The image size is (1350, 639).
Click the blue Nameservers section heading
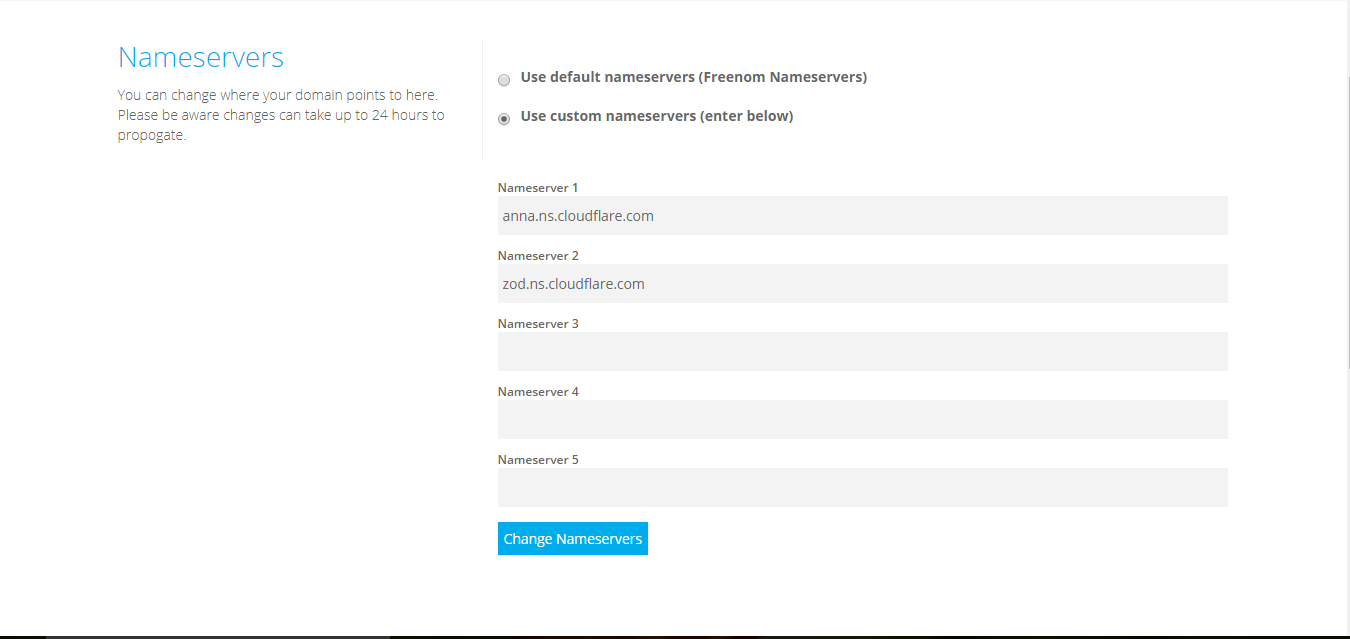point(201,58)
